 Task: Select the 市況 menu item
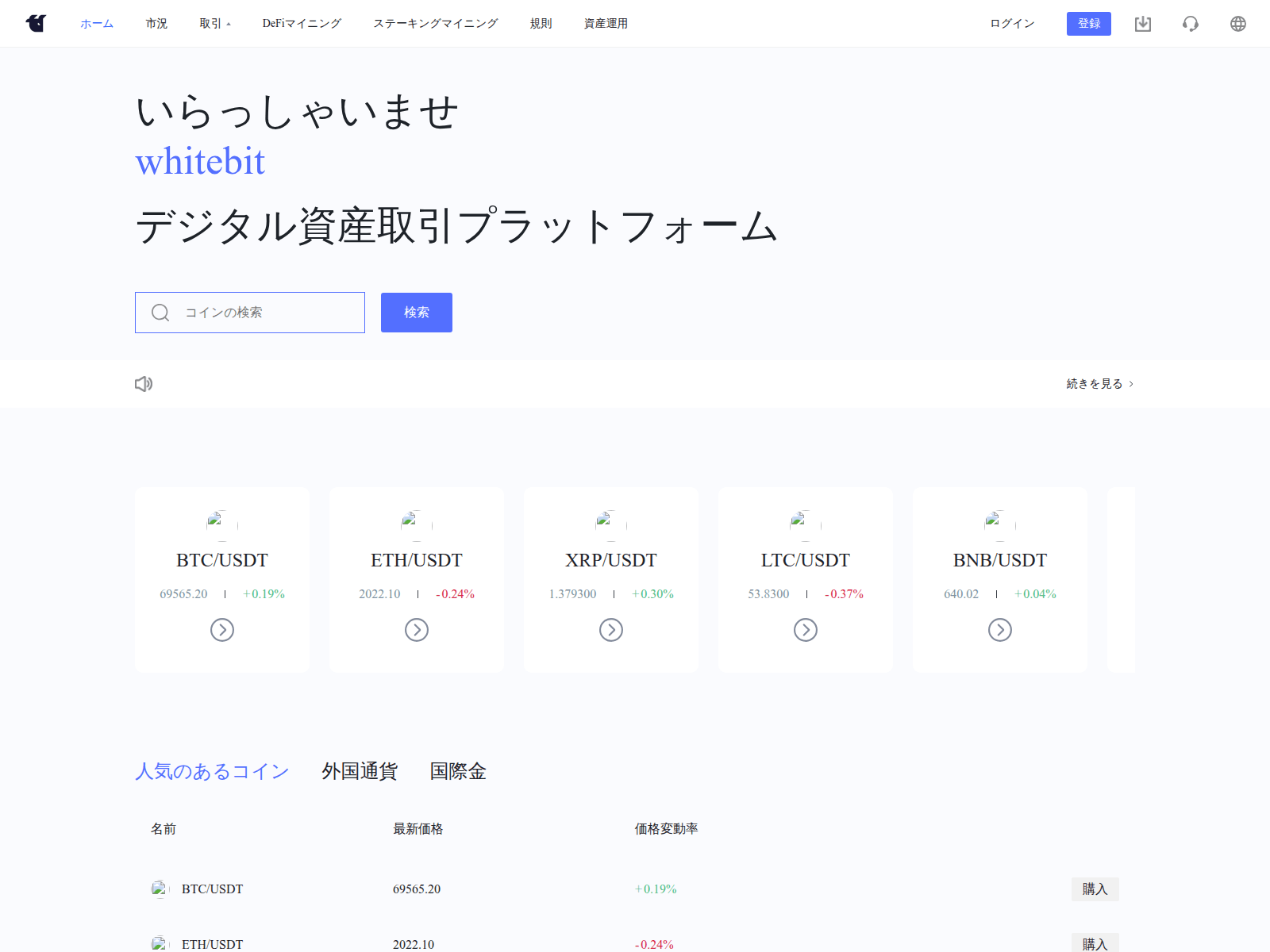(x=156, y=24)
